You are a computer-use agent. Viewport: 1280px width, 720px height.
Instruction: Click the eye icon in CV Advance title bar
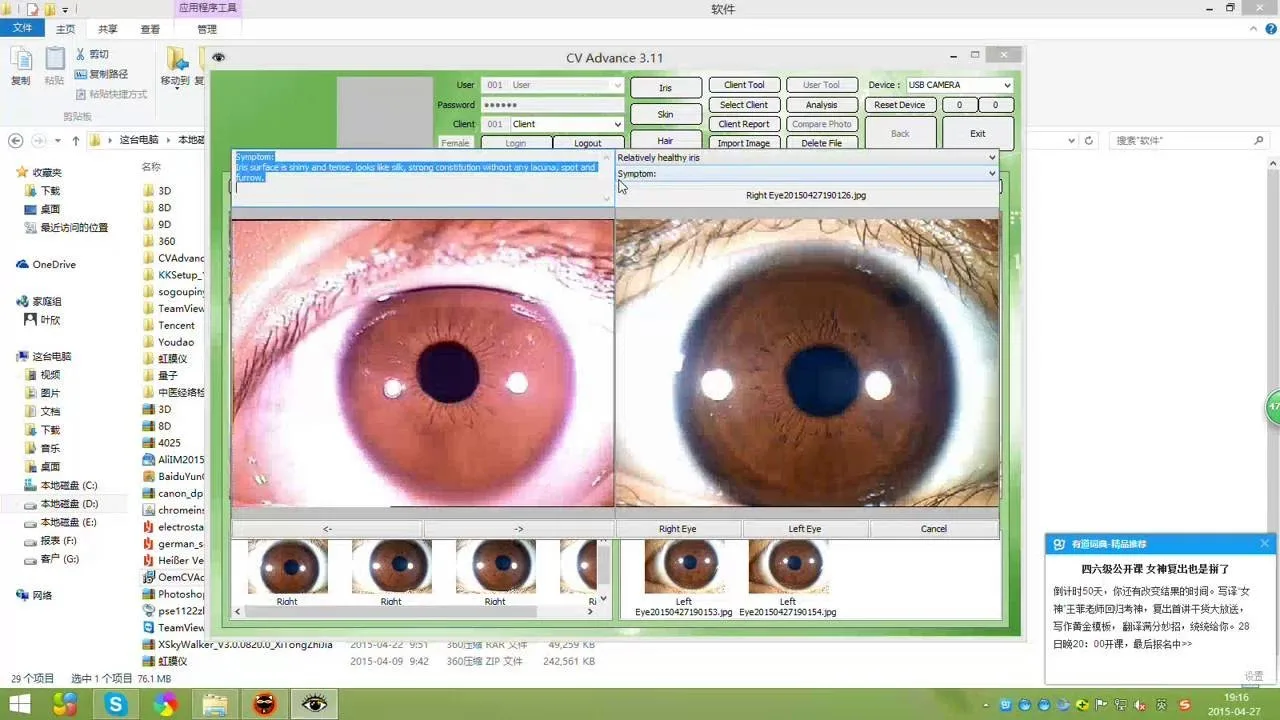(219, 57)
